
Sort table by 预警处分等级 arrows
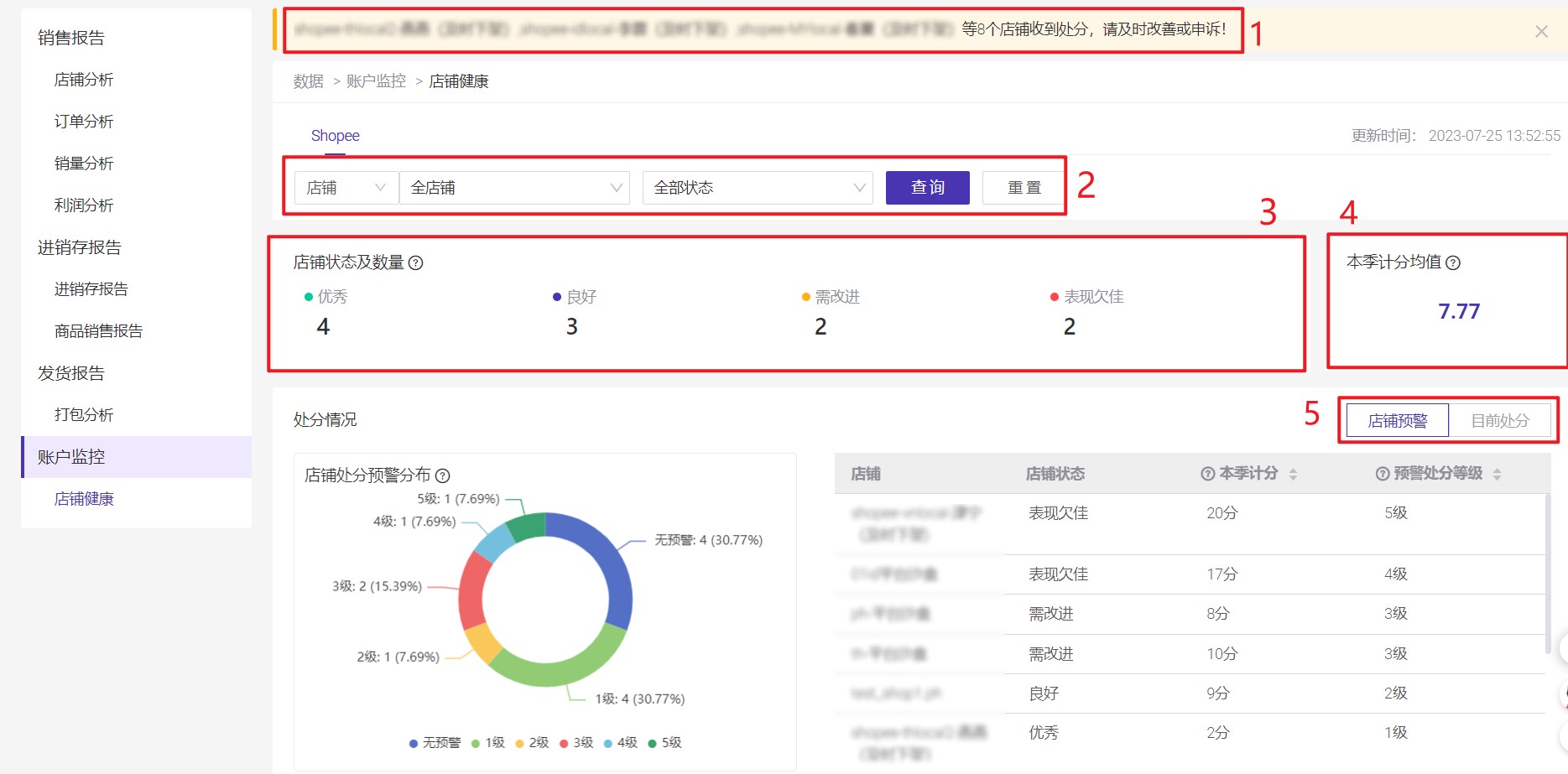click(x=1497, y=475)
